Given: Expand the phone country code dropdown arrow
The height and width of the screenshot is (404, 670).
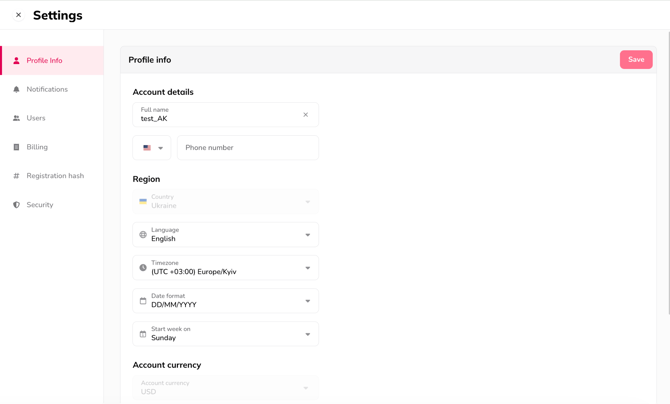Looking at the screenshot, I should pyautogui.click(x=161, y=148).
